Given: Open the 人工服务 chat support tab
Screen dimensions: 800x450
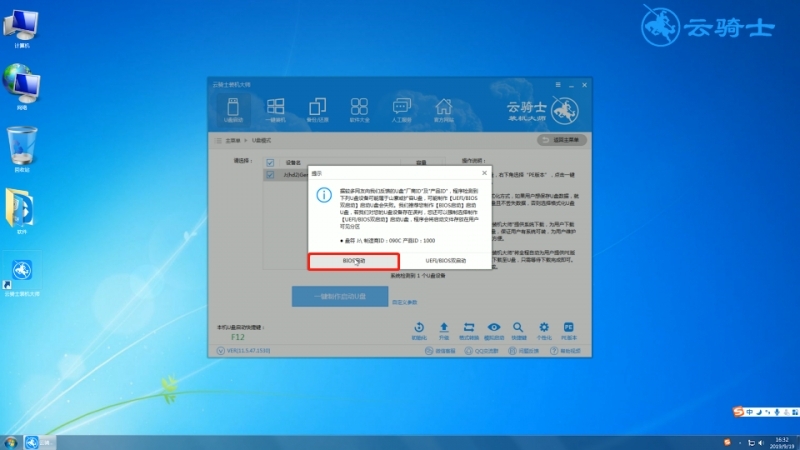Looking at the screenshot, I should coord(402,110).
